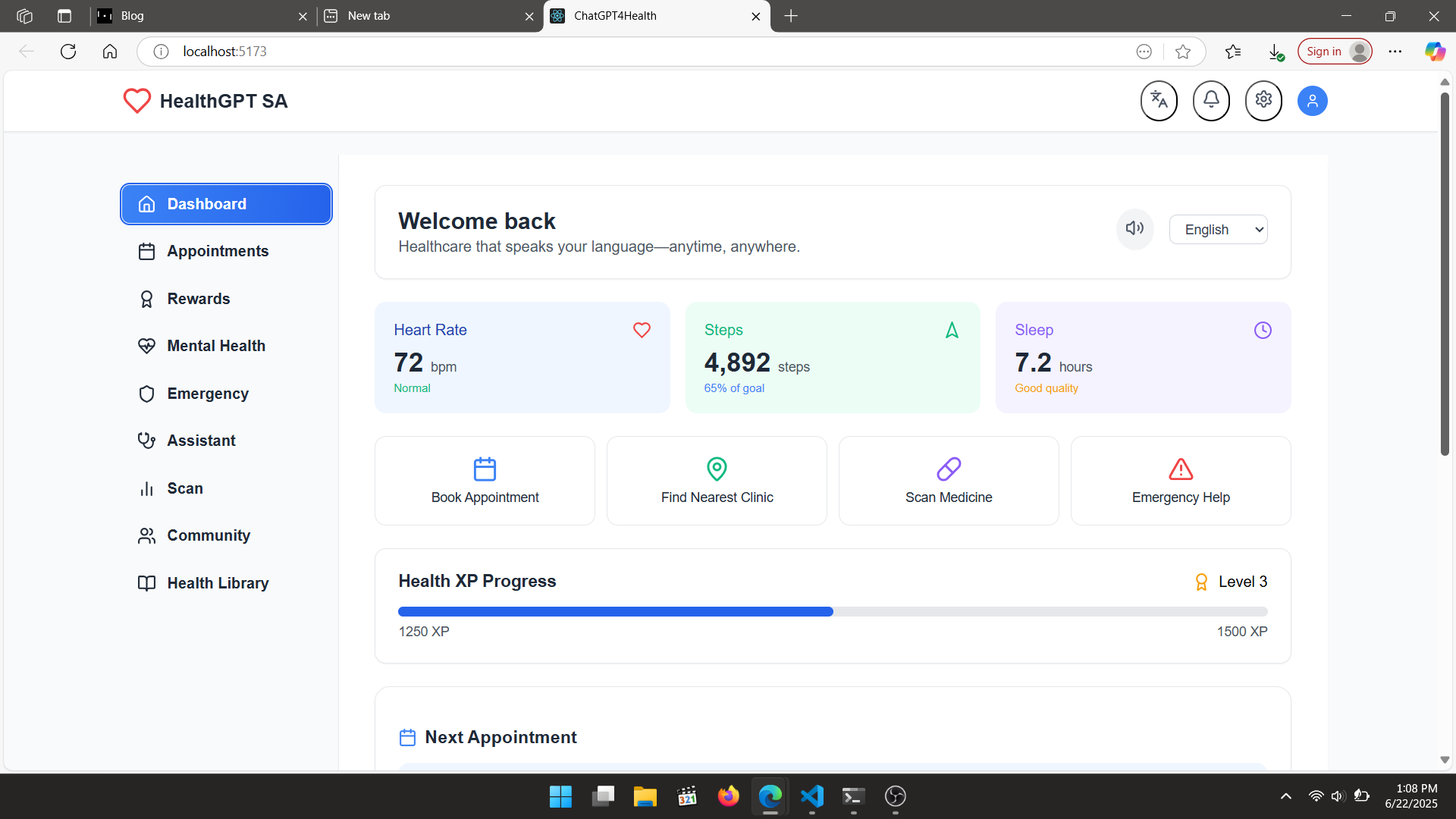Open browser Settings and more menu
Screen dimensions: 1456x819
[1395, 52]
